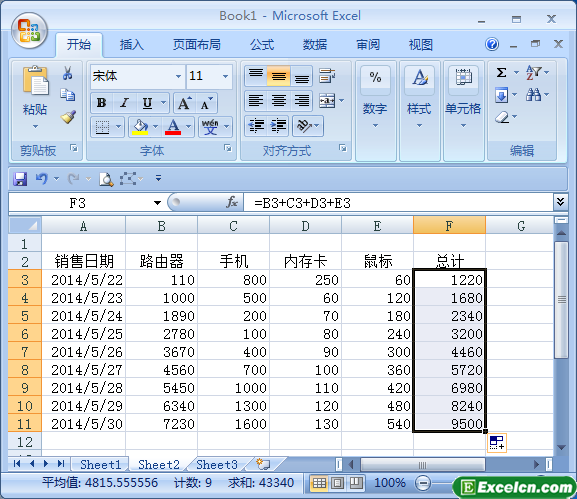Viewport: 577px width, 499px height.
Task: Switch to the 审阅 tab
Action: click(368, 45)
